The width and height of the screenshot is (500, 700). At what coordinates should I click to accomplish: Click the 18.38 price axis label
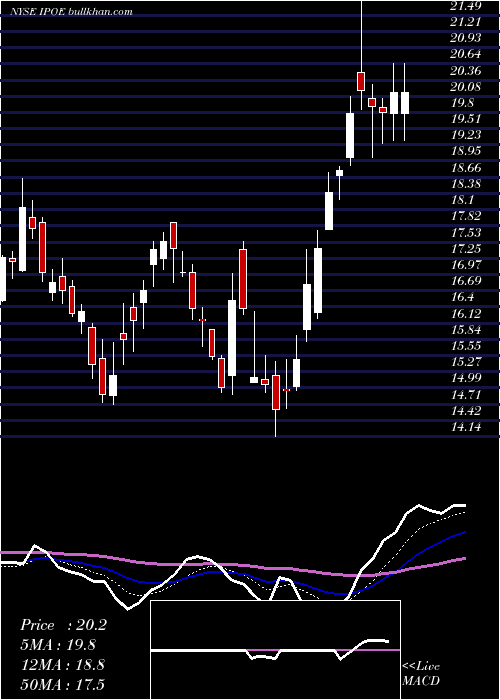tap(466, 183)
